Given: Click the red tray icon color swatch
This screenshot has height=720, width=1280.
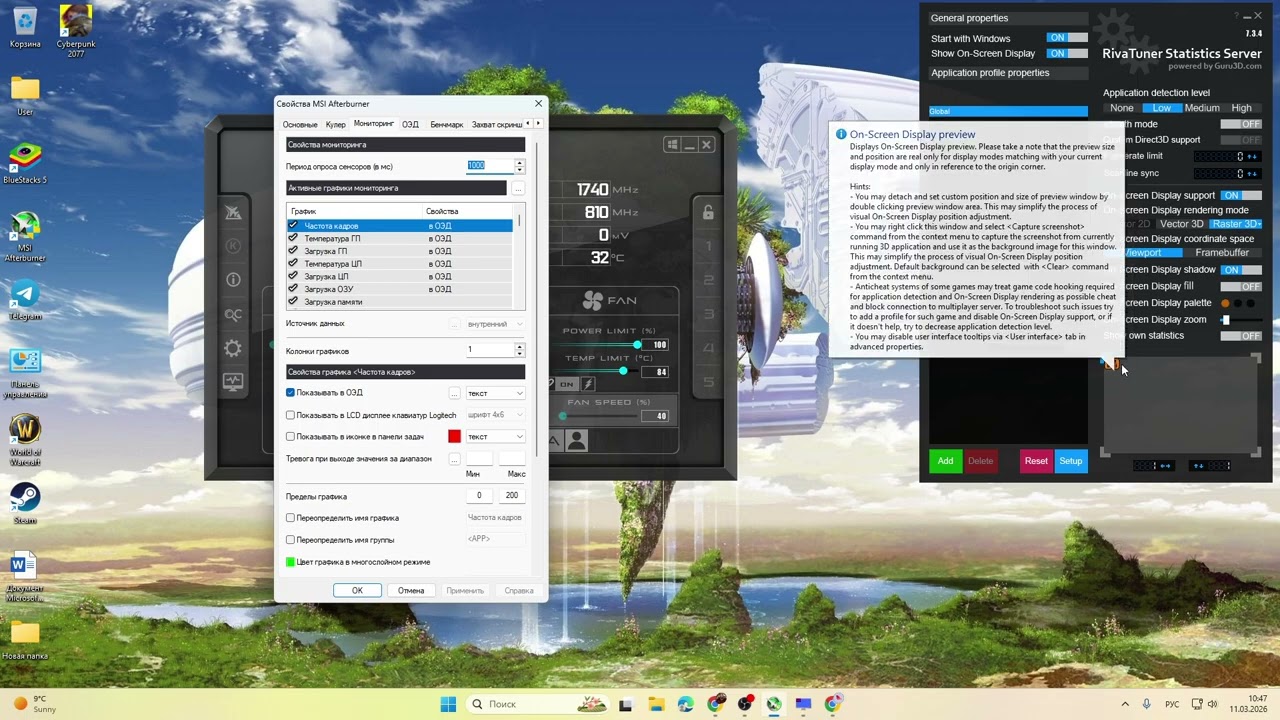Looking at the screenshot, I should click(x=455, y=437).
